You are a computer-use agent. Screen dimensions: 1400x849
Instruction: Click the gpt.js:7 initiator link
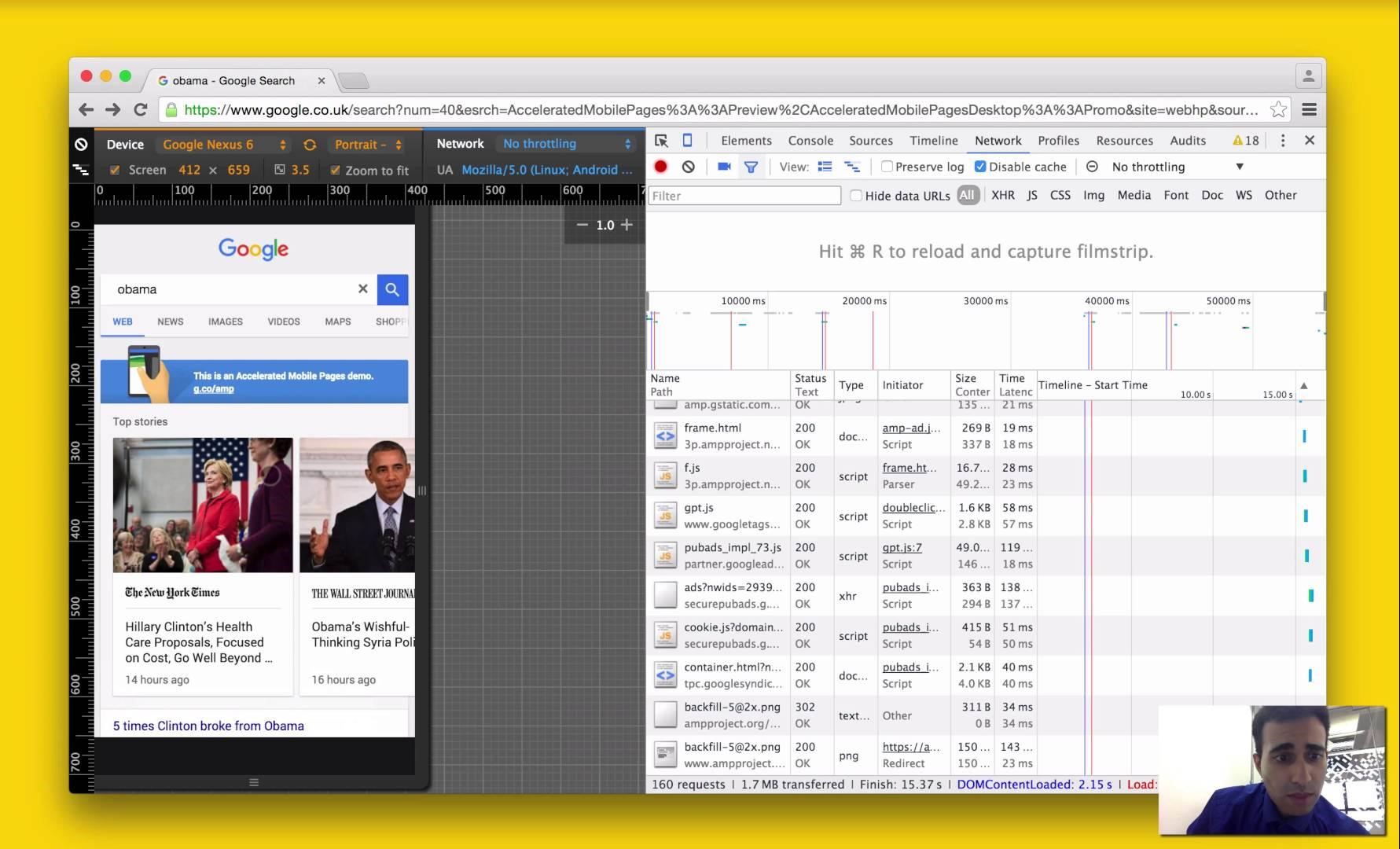coord(902,547)
